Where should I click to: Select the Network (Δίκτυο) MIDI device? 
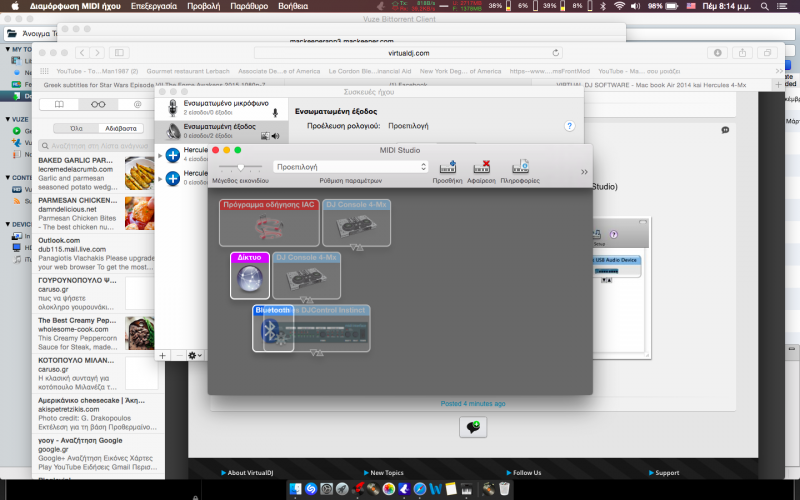248,276
